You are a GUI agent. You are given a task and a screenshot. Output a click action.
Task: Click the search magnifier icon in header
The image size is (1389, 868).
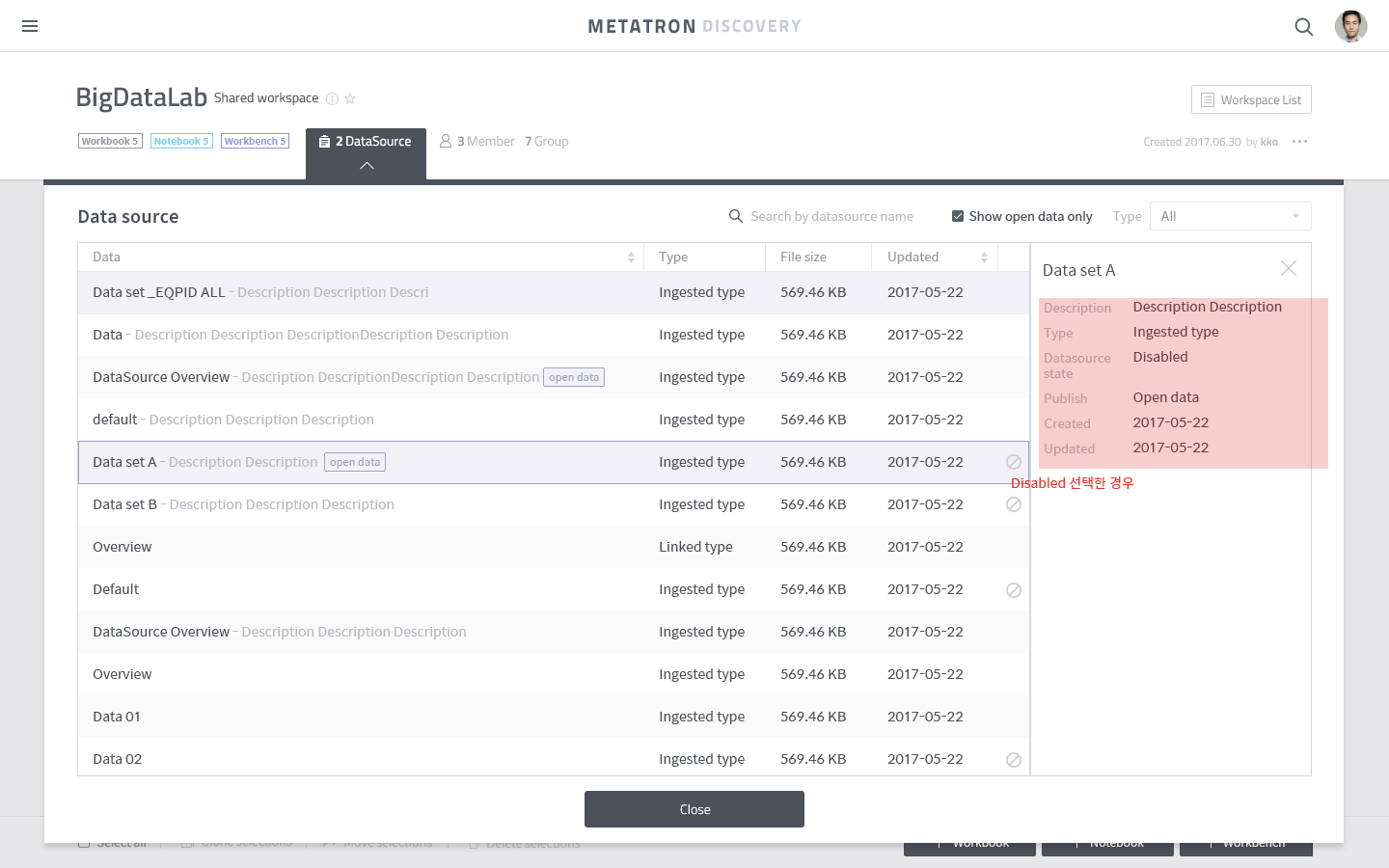click(x=1303, y=27)
